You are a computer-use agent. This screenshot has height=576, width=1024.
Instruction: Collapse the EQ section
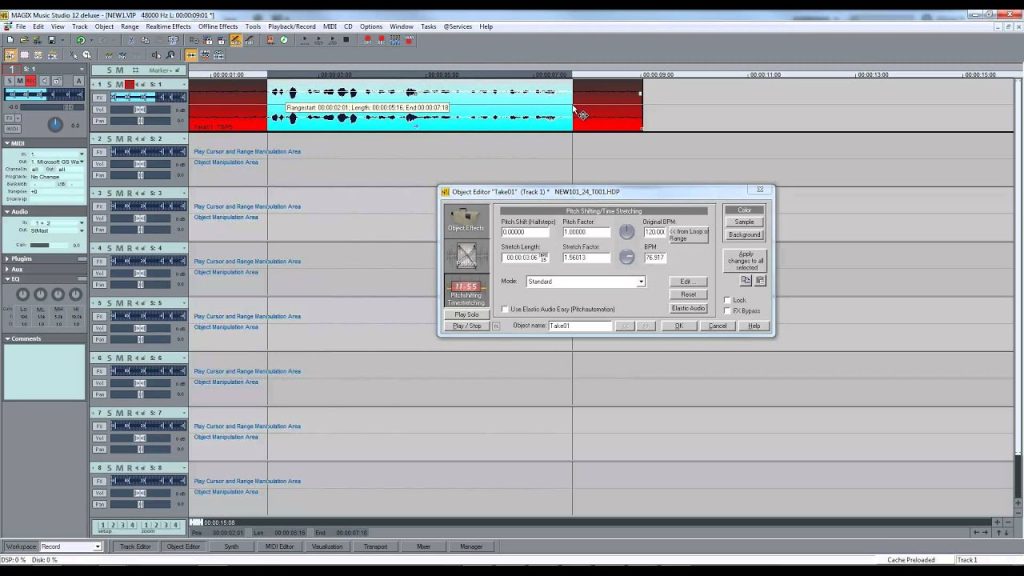7,279
